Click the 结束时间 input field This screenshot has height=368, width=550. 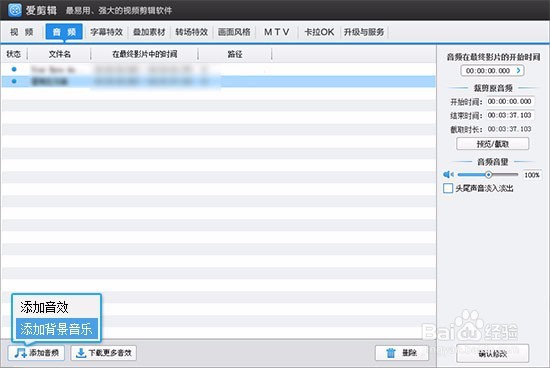(x=510, y=115)
